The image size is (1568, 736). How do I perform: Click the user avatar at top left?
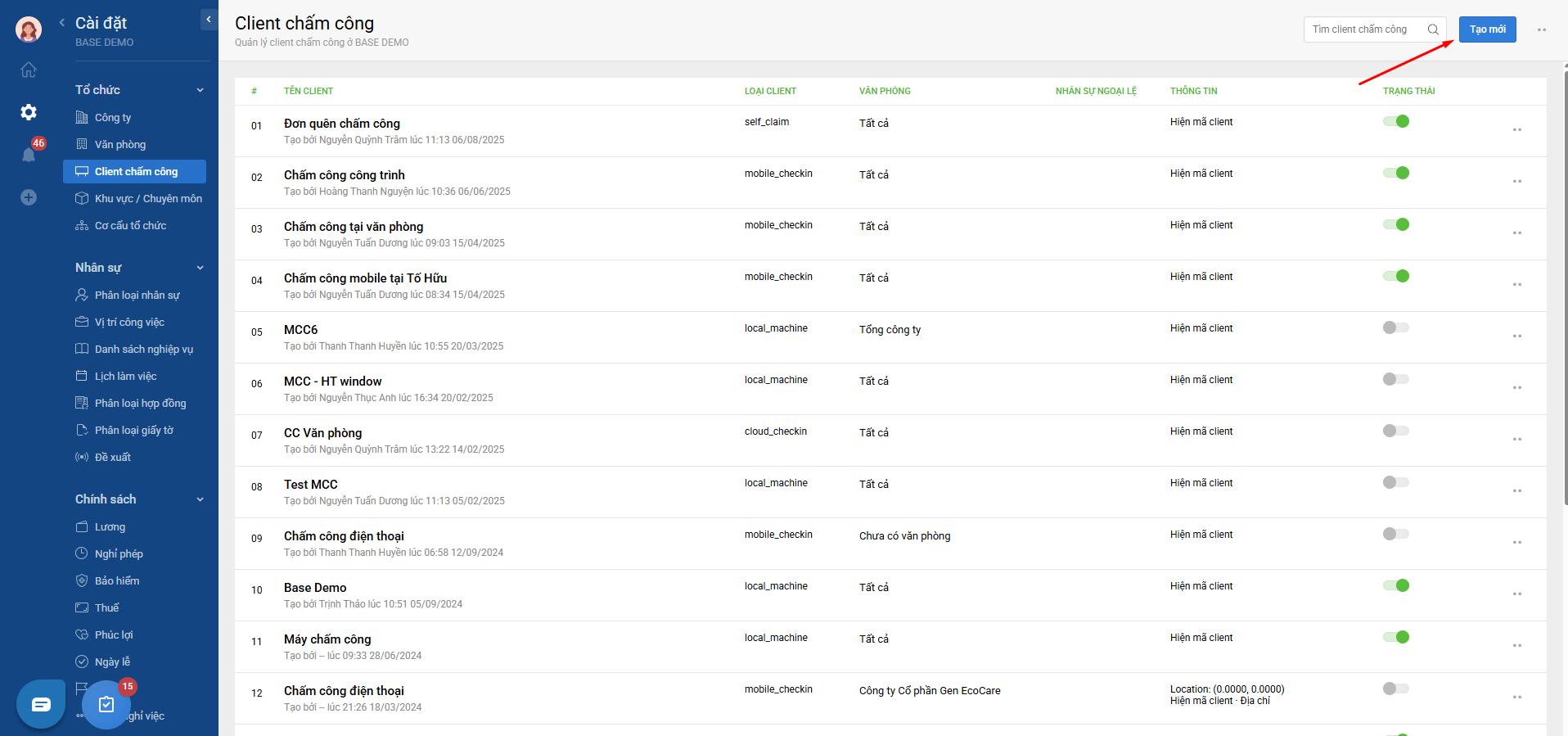click(x=29, y=29)
